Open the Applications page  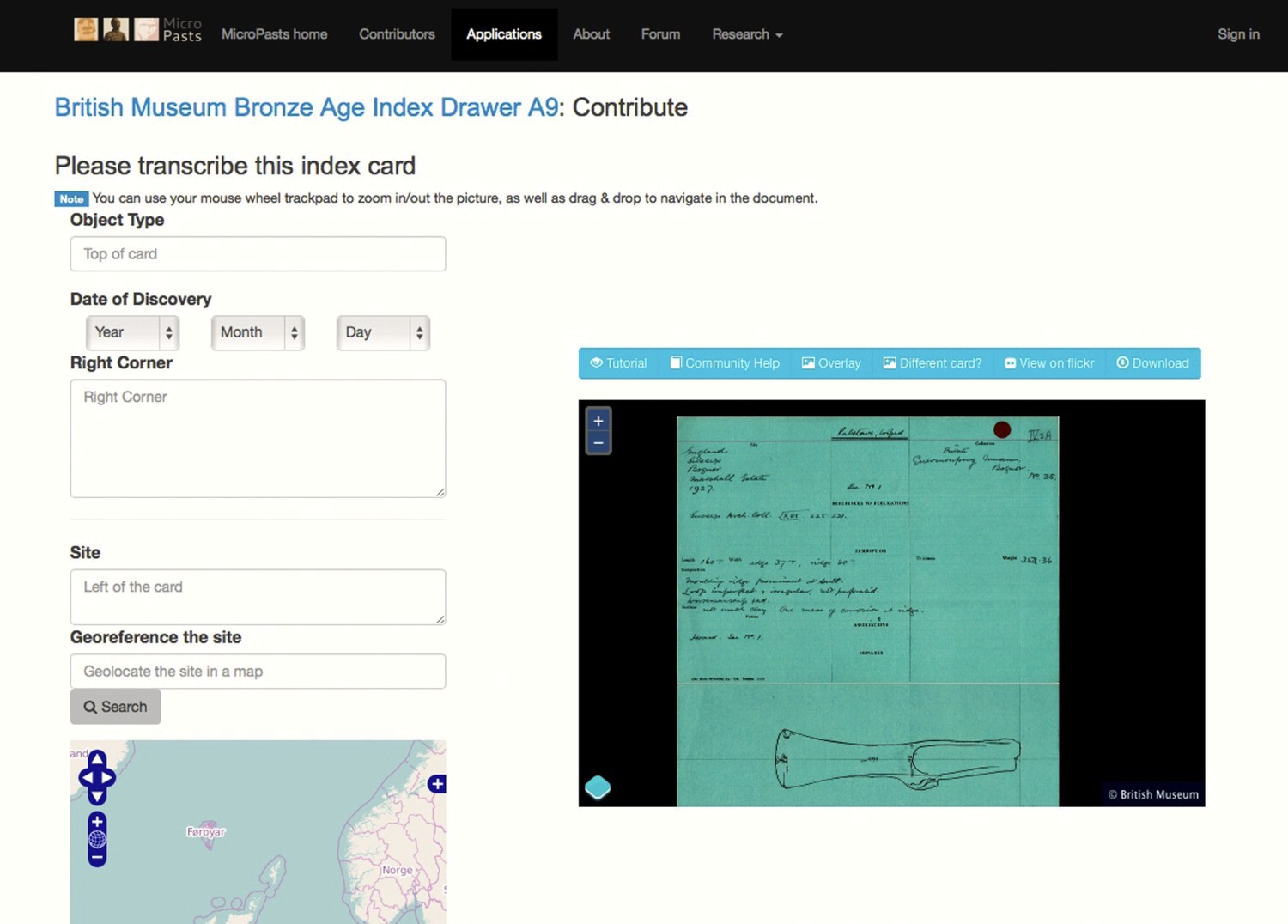504,34
